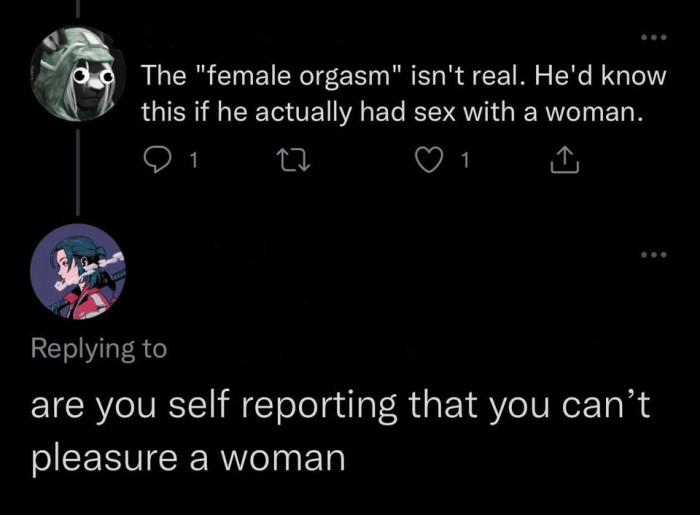Open the share icon on the first tweet
The image size is (700, 515).
click(x=562, y=157)
